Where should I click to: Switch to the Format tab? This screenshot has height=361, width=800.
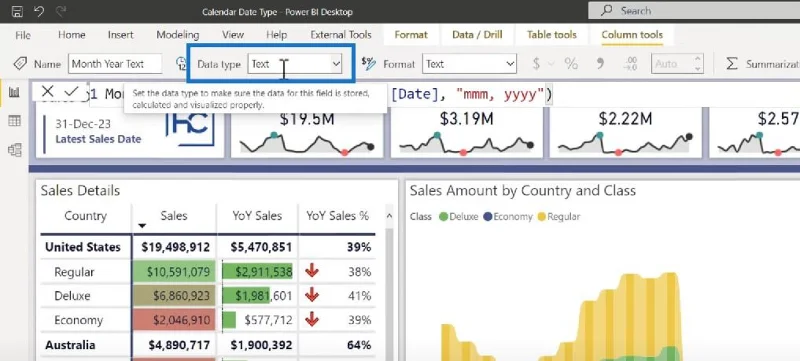tap(411, 35)
